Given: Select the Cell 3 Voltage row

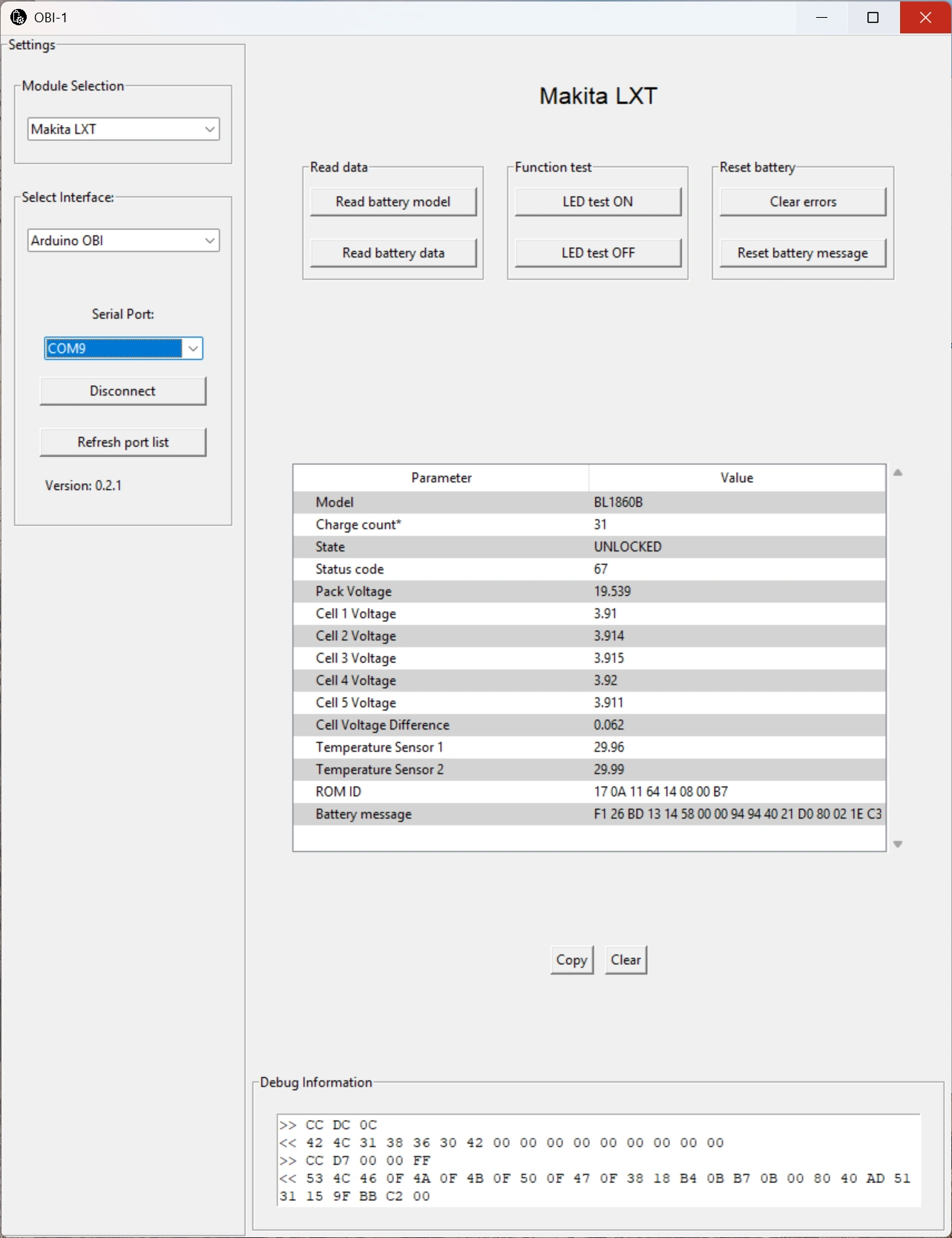Looking at the screenshot, I should [589, 658].
